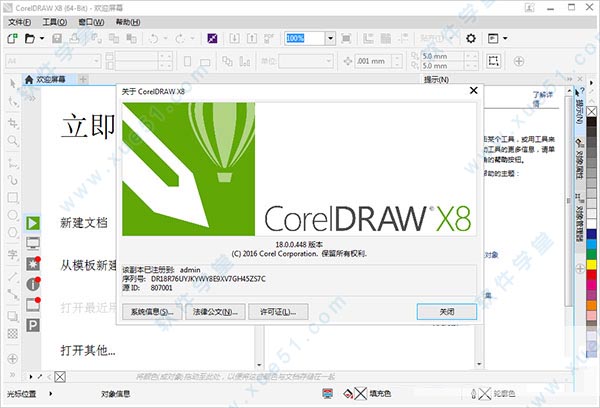Click 打开其他... link
This screenshot has height=408, width=600.
click(x=88, y=350)
